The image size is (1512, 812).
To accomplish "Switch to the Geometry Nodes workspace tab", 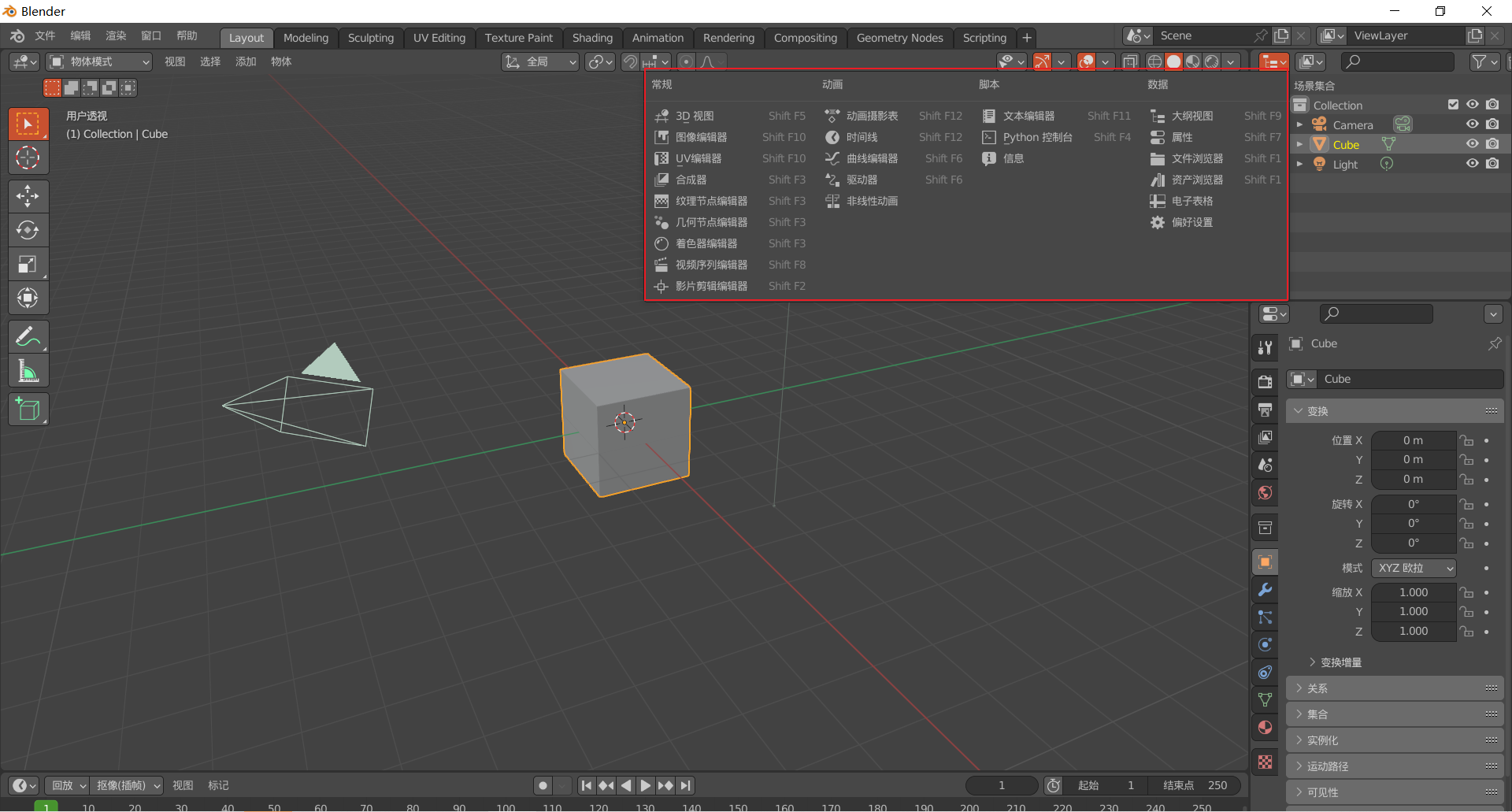I will [x=899, y=38].
